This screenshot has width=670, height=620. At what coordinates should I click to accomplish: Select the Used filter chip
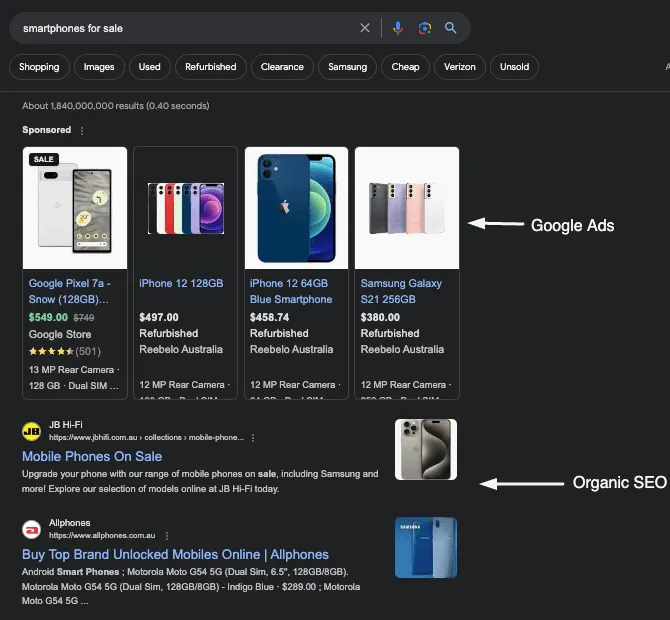pyautogui.click(x=150, y=67)
